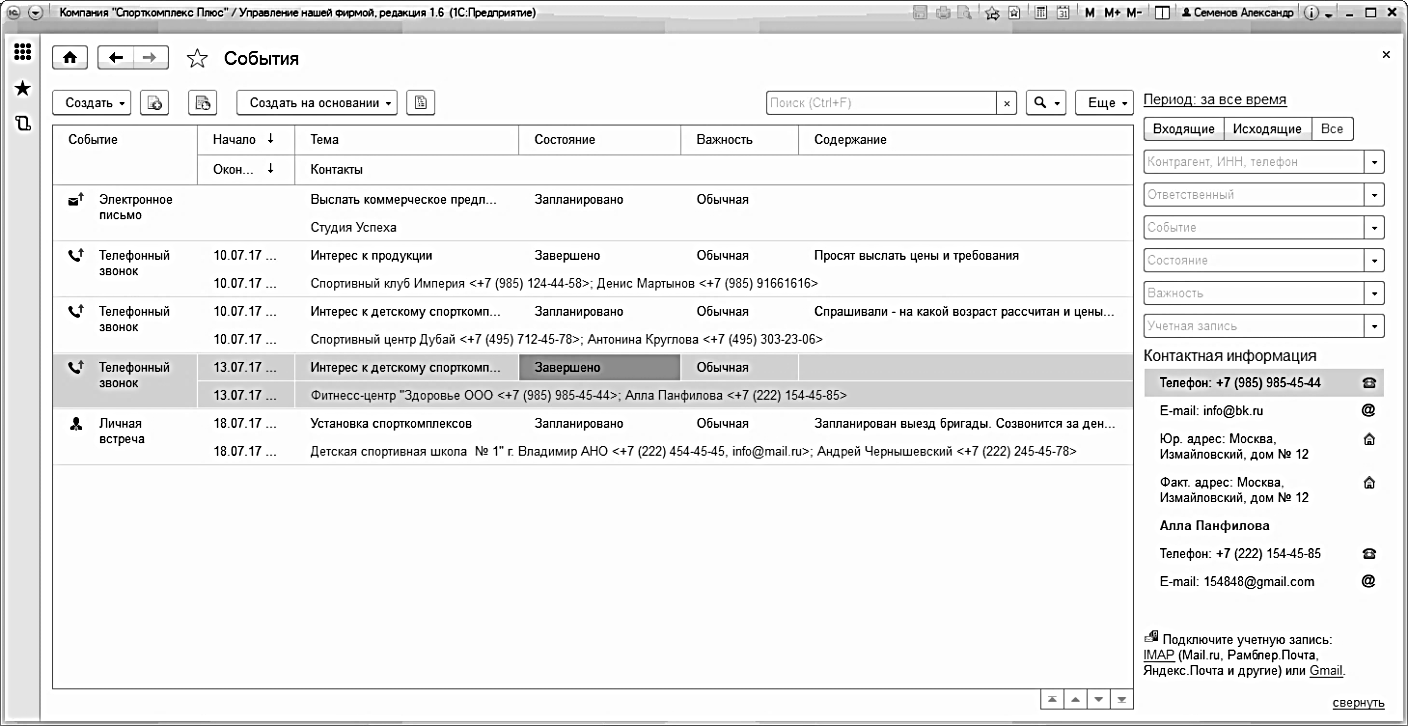Click the highlighted Завершено status cell

coord(600,367)
